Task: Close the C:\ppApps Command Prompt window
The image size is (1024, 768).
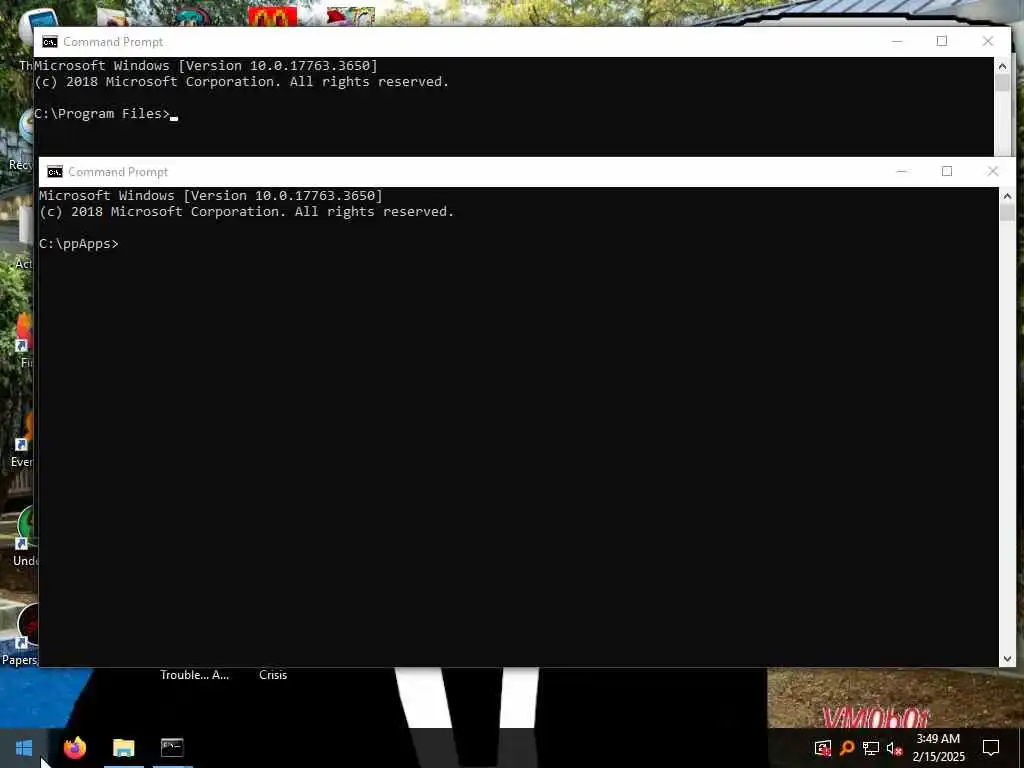Action: [x=993, y=171]
